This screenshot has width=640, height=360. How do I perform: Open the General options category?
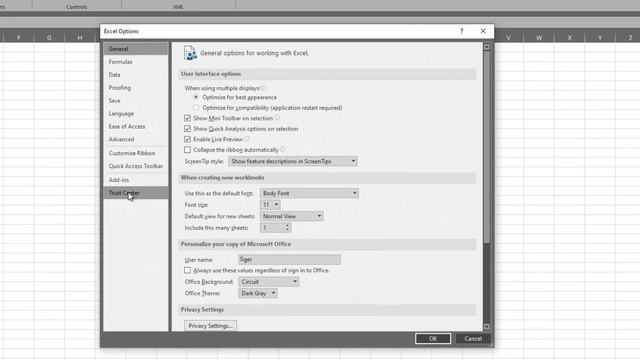[136, 49]
